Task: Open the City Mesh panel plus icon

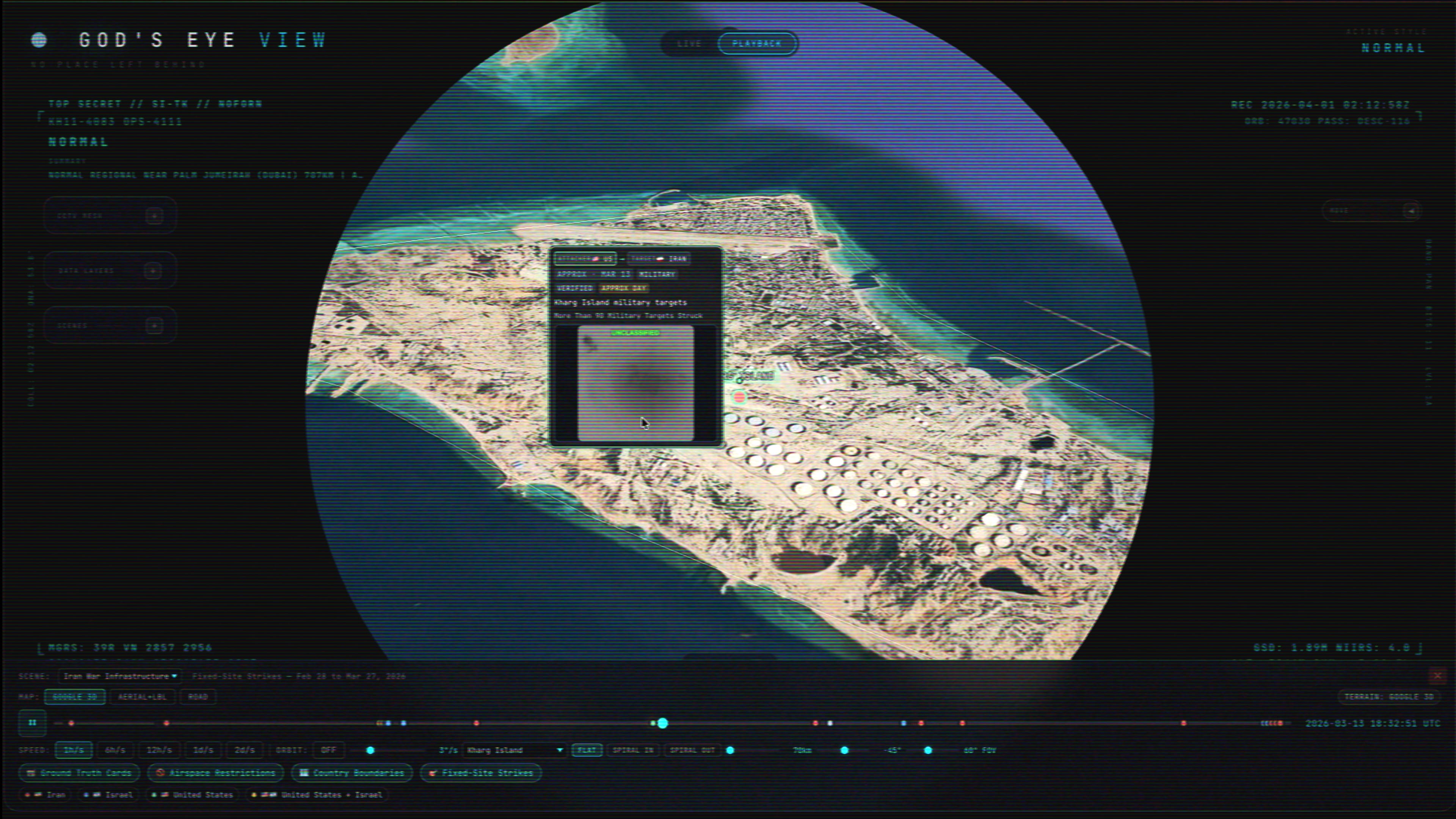Action: tap(154, 215)
